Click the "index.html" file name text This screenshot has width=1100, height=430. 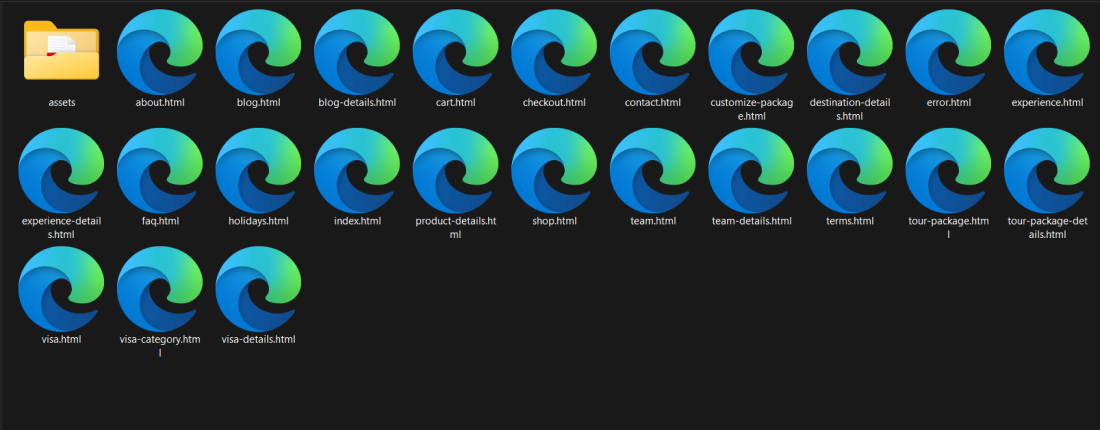pyautogui.click(x=357, y=221)
